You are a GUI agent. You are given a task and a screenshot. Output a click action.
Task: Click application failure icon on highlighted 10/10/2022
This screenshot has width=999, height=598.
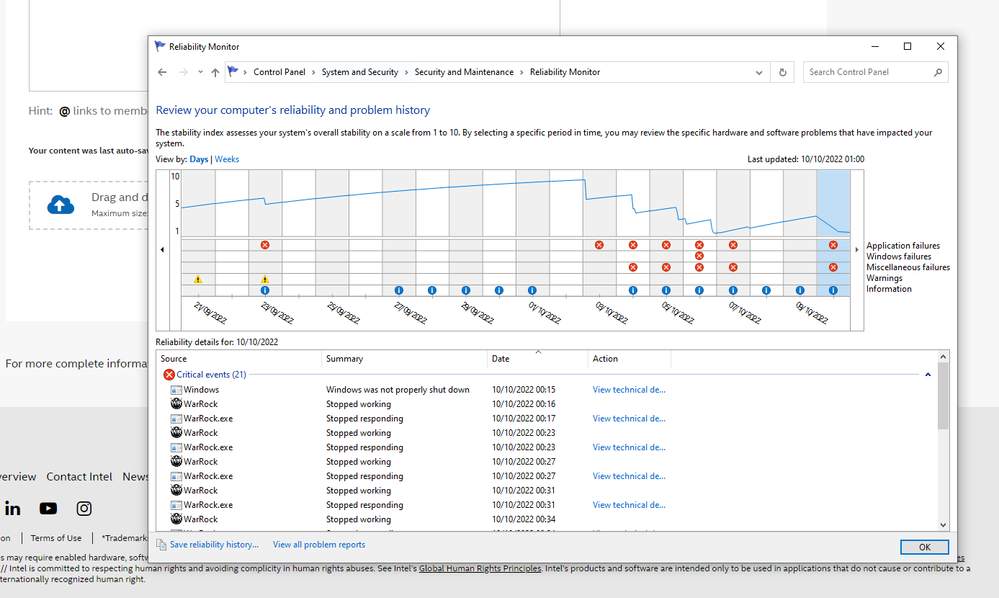(833, 245)
